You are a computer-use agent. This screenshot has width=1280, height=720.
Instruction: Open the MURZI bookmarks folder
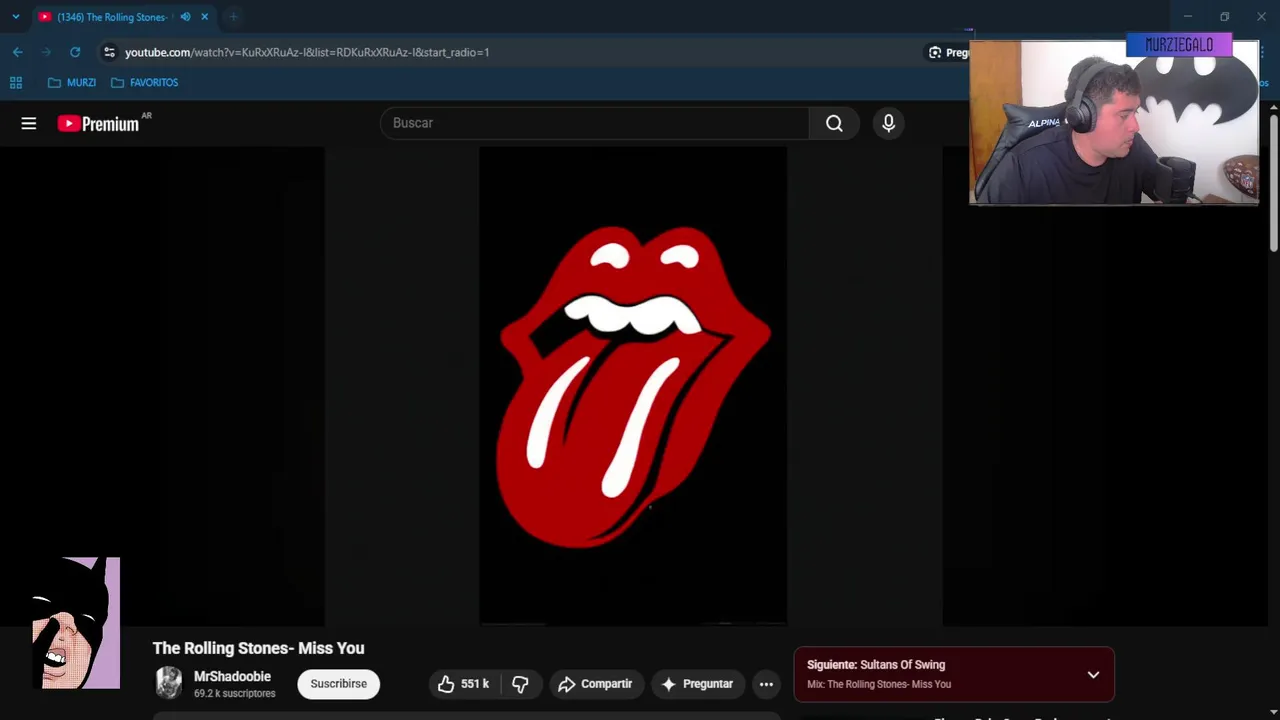pos(72,83)
